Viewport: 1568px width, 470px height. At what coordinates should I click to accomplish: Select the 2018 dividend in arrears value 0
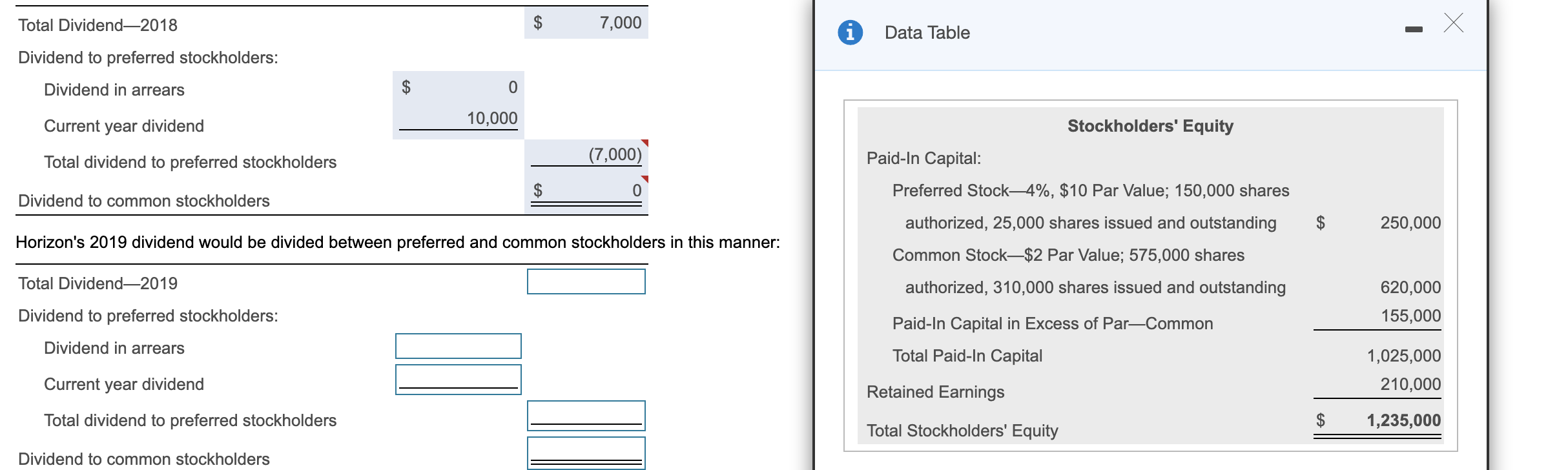pos(513,87)
